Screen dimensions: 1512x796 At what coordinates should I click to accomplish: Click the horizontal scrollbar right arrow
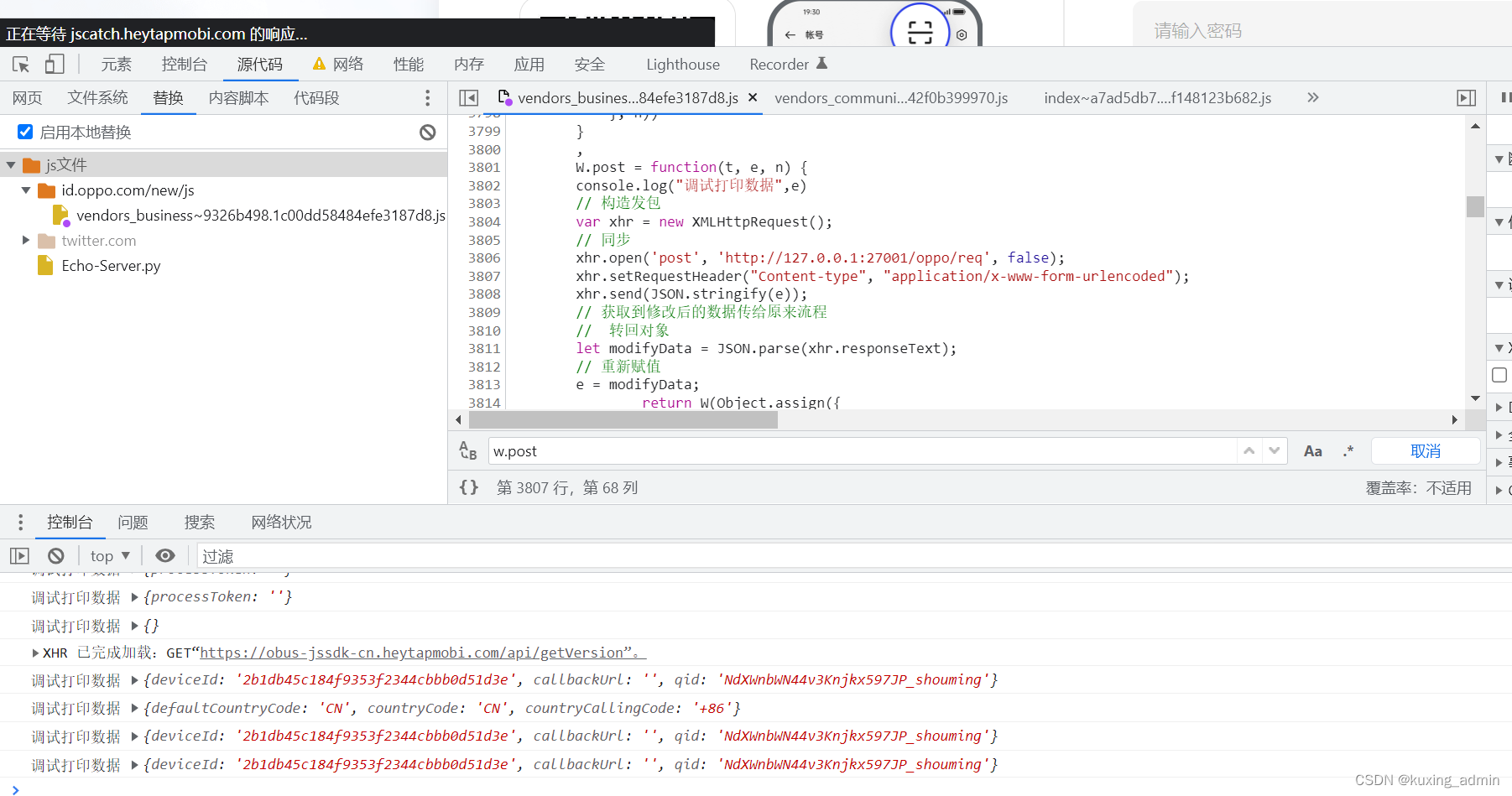(1455, 419)
